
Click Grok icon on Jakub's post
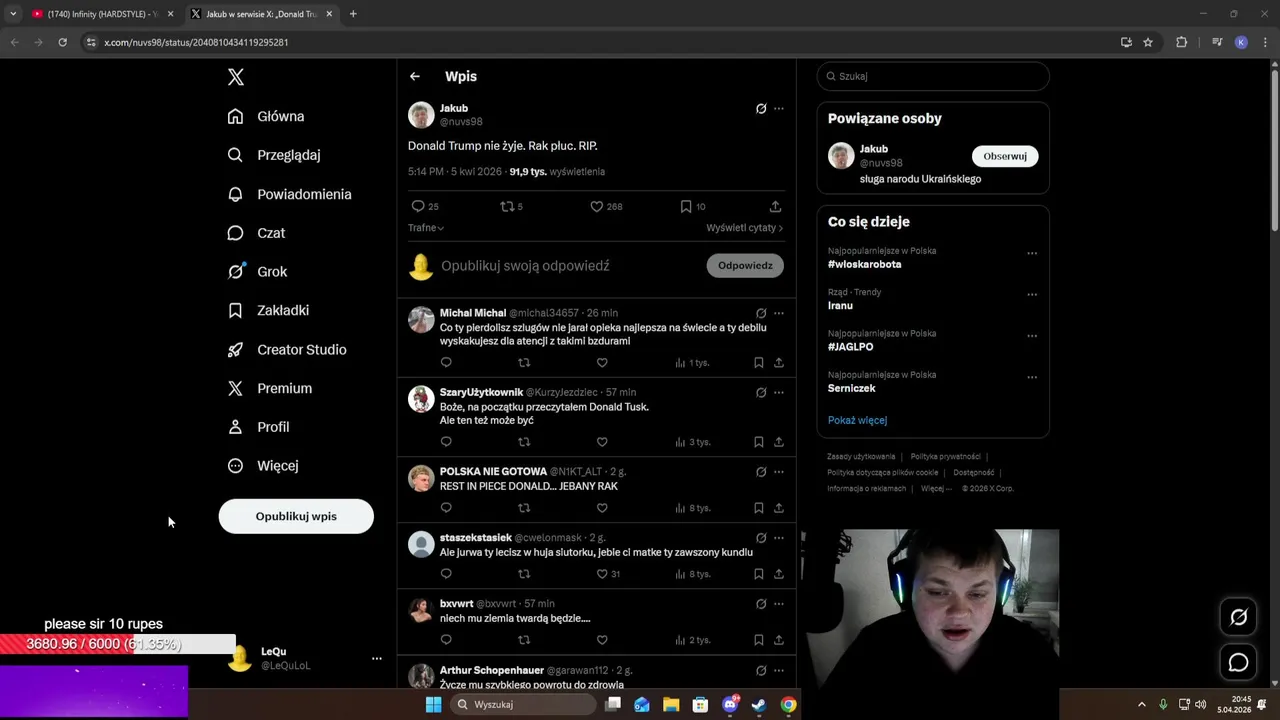point(761,108)
